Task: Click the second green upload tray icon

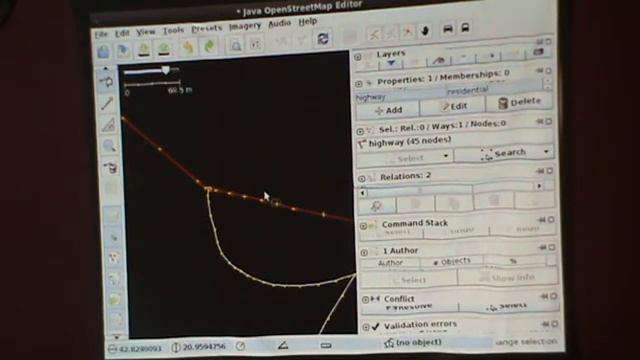Action: (x=164, y=49)
